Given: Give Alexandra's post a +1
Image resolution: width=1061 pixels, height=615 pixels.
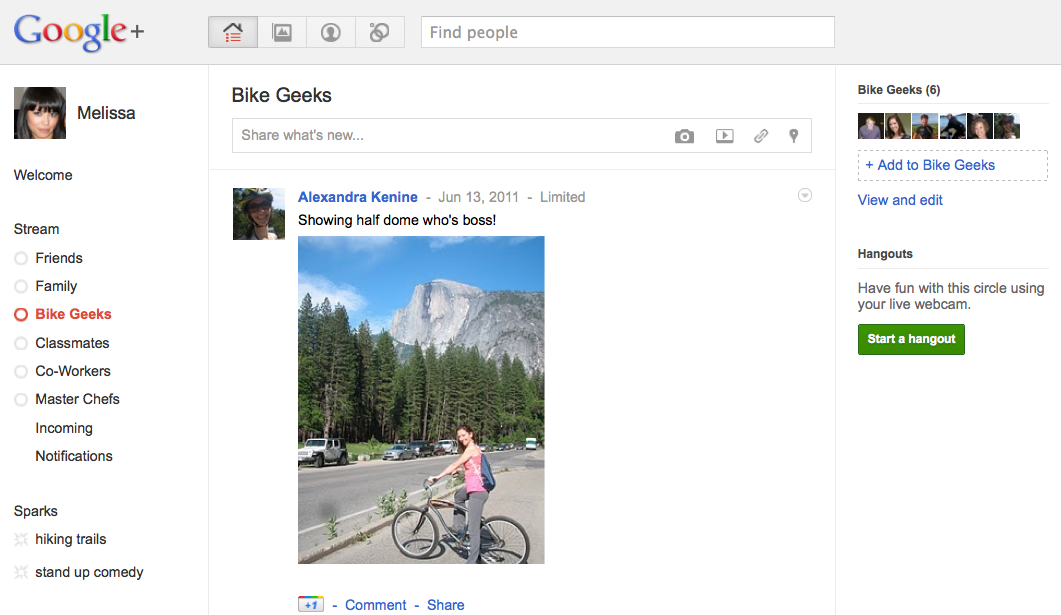Looking at the screenshot, I should (x=310, y=604).
